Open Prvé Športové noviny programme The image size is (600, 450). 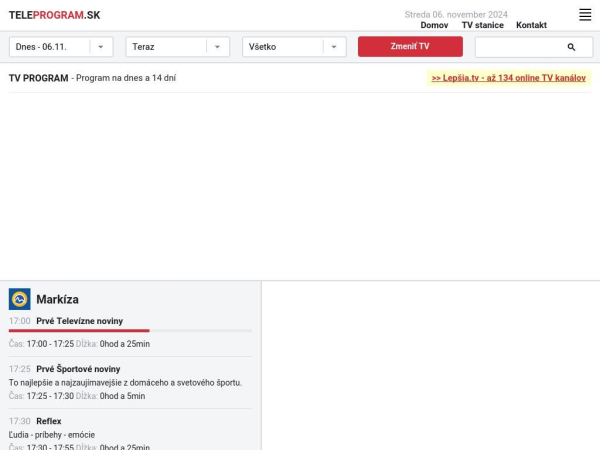(78, 369)
